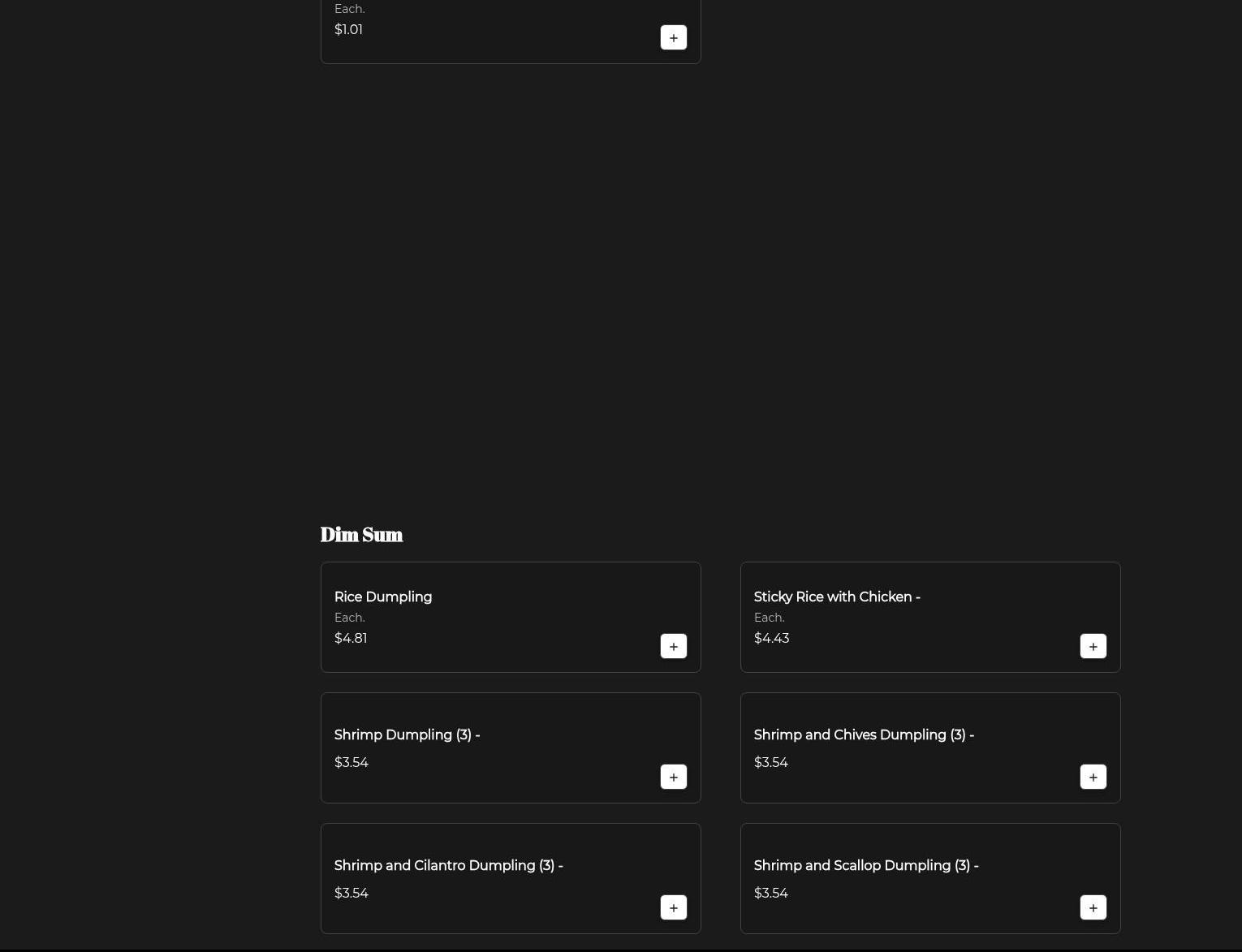Click "Each." text under Sticky Rice with Chicken
The height and width of the screenshot is (952, 1242).
769,618
